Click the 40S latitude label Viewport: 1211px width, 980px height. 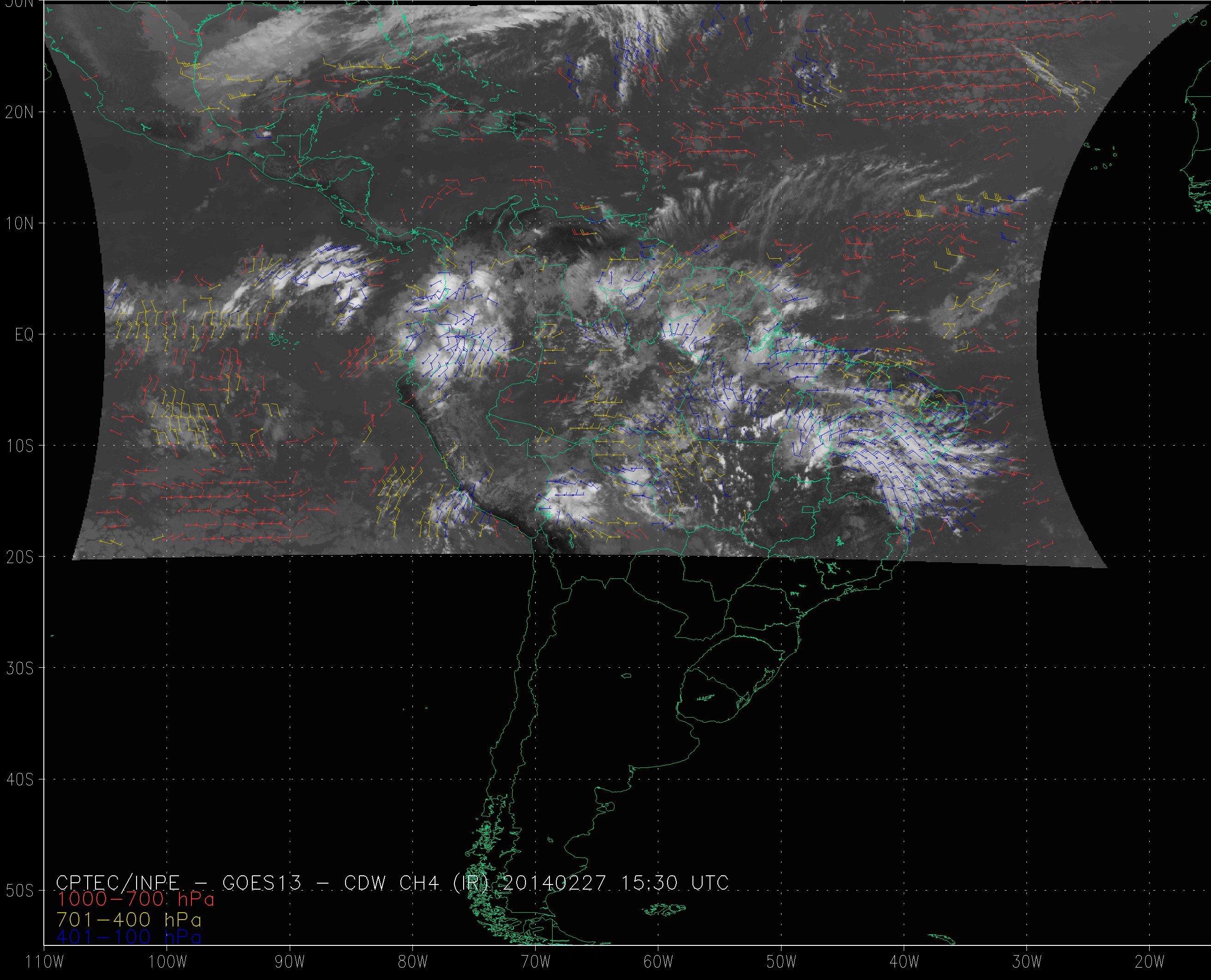[20, 779]
